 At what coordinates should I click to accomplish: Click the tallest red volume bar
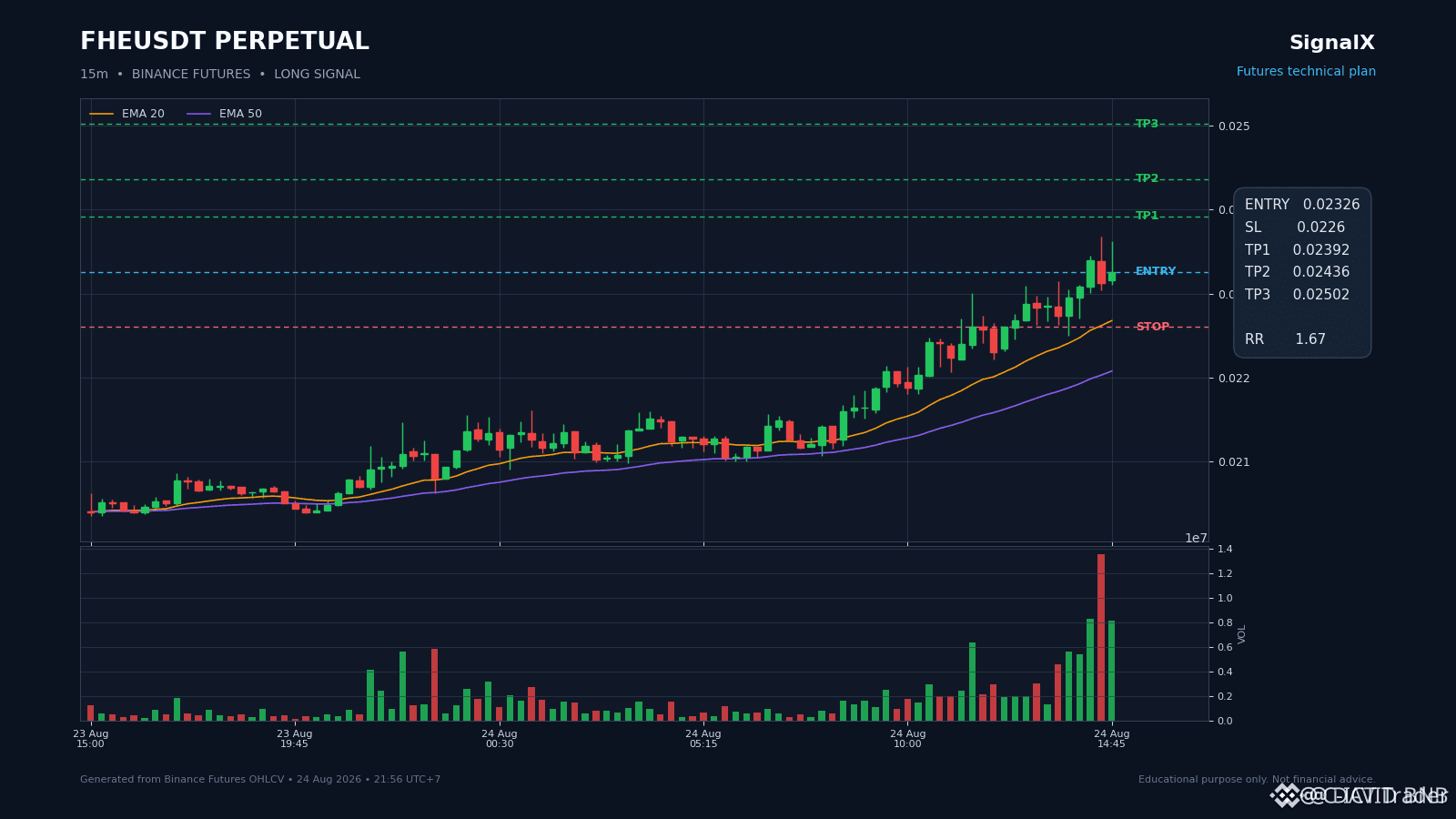1101,637
